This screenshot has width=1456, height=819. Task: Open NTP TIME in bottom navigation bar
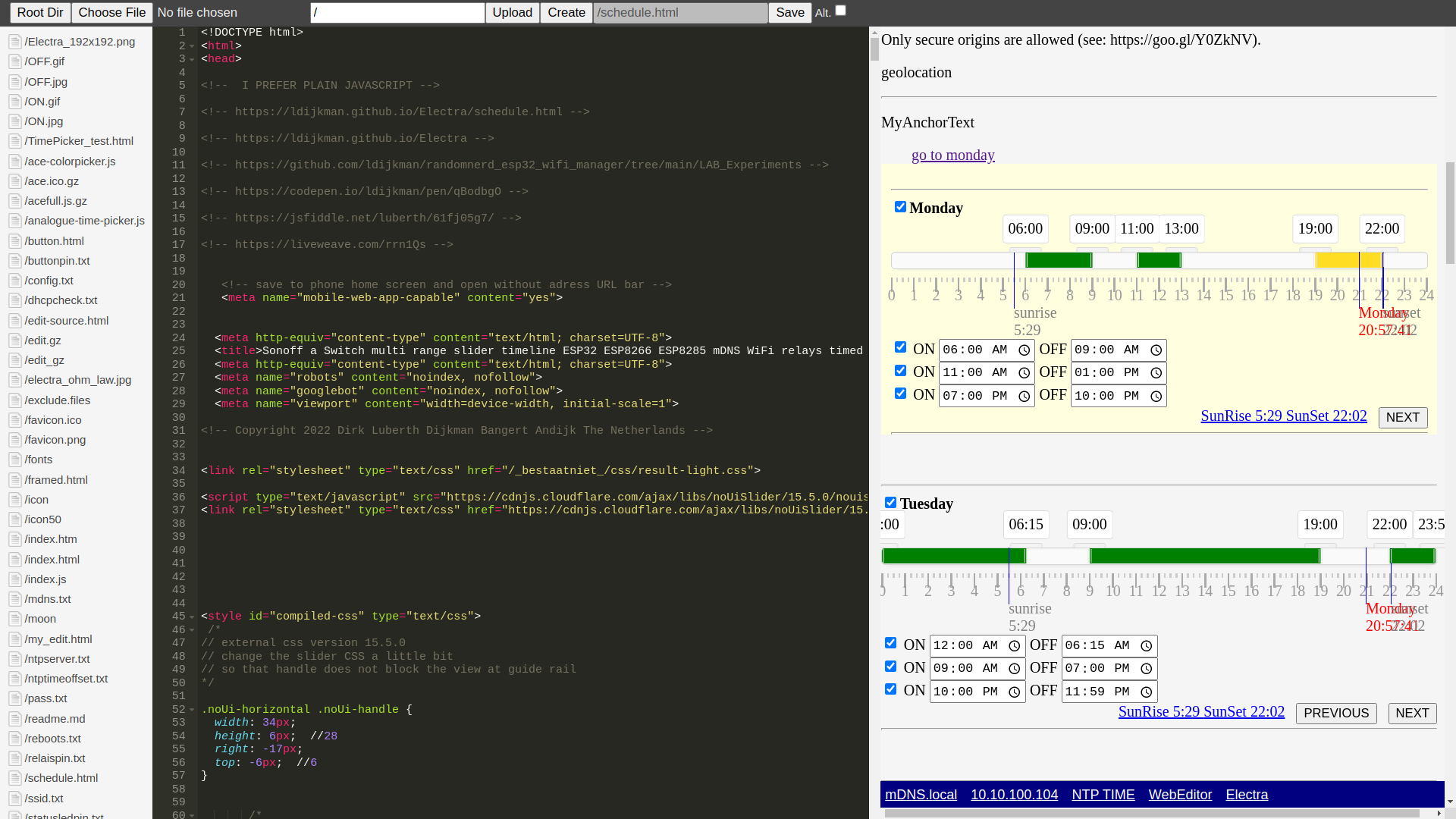tap(1103, 795)
